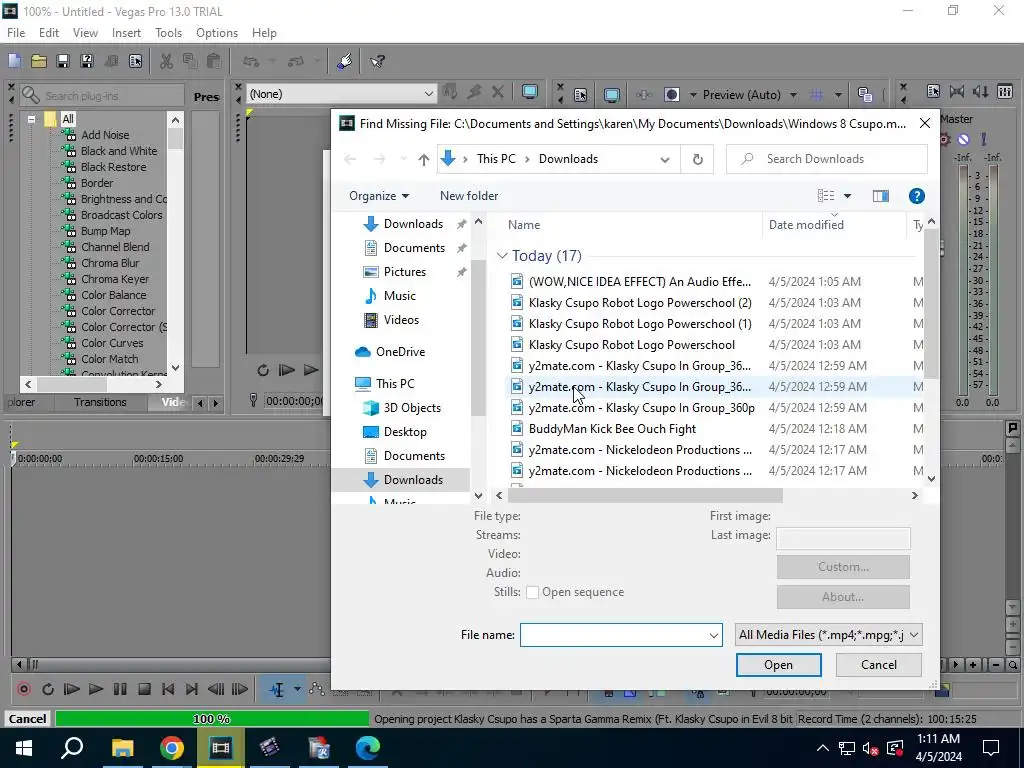This screenshot has width=1024, height=768.
Task: Click Cancel next to the progress bar
Action: tap(27, 719)
